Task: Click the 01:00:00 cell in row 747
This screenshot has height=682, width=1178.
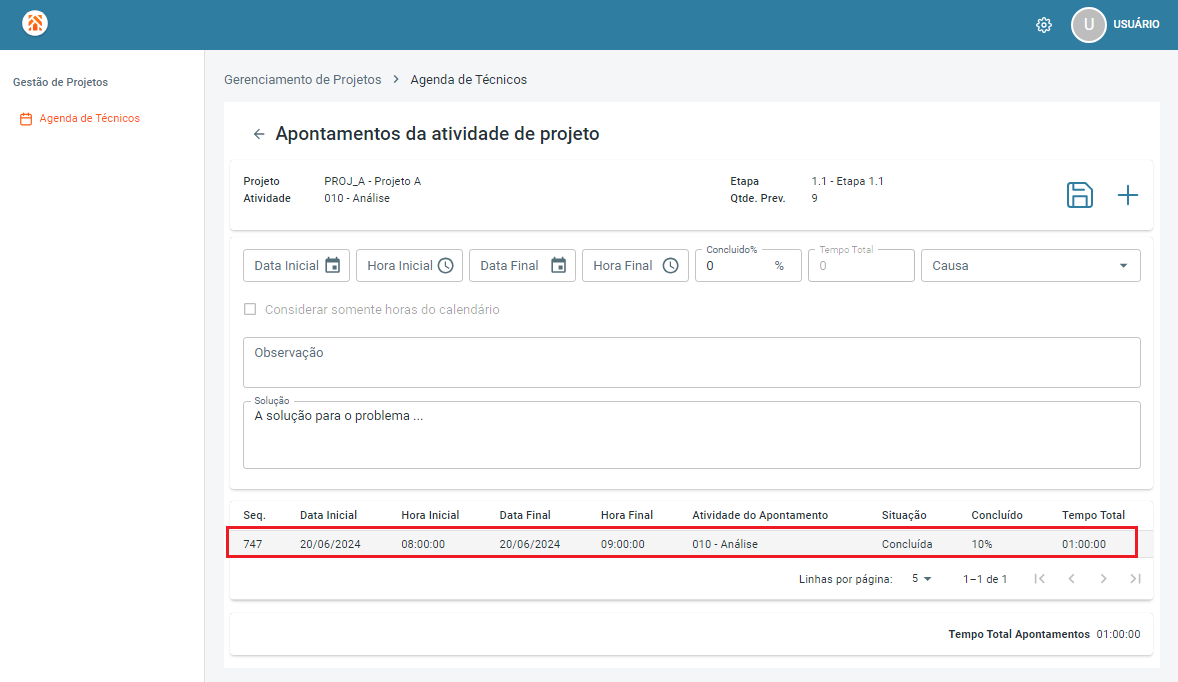Action: pyautogui.click(x=1084, y=545)
